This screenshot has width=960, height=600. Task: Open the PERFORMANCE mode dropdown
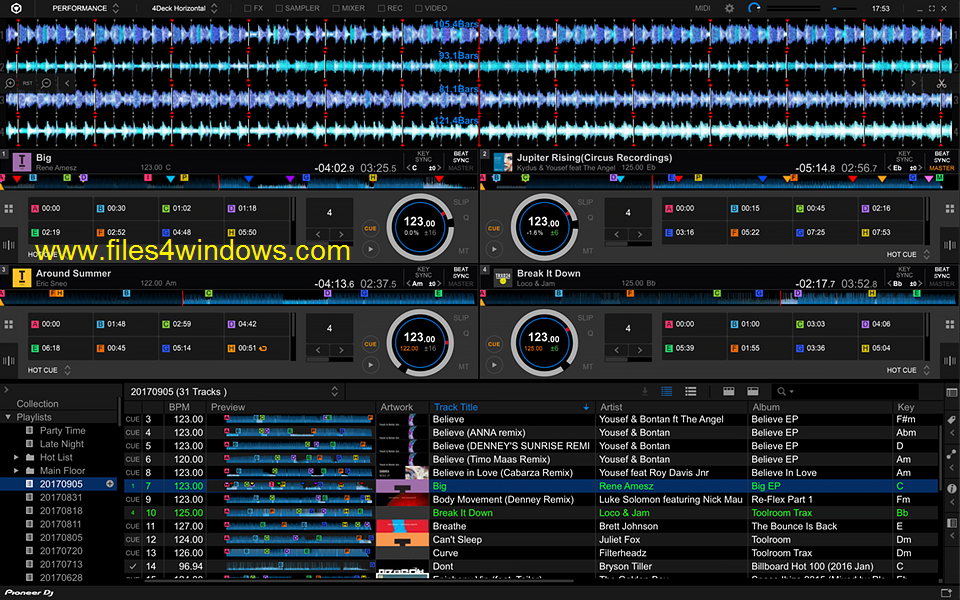click(x=86, y=9)
